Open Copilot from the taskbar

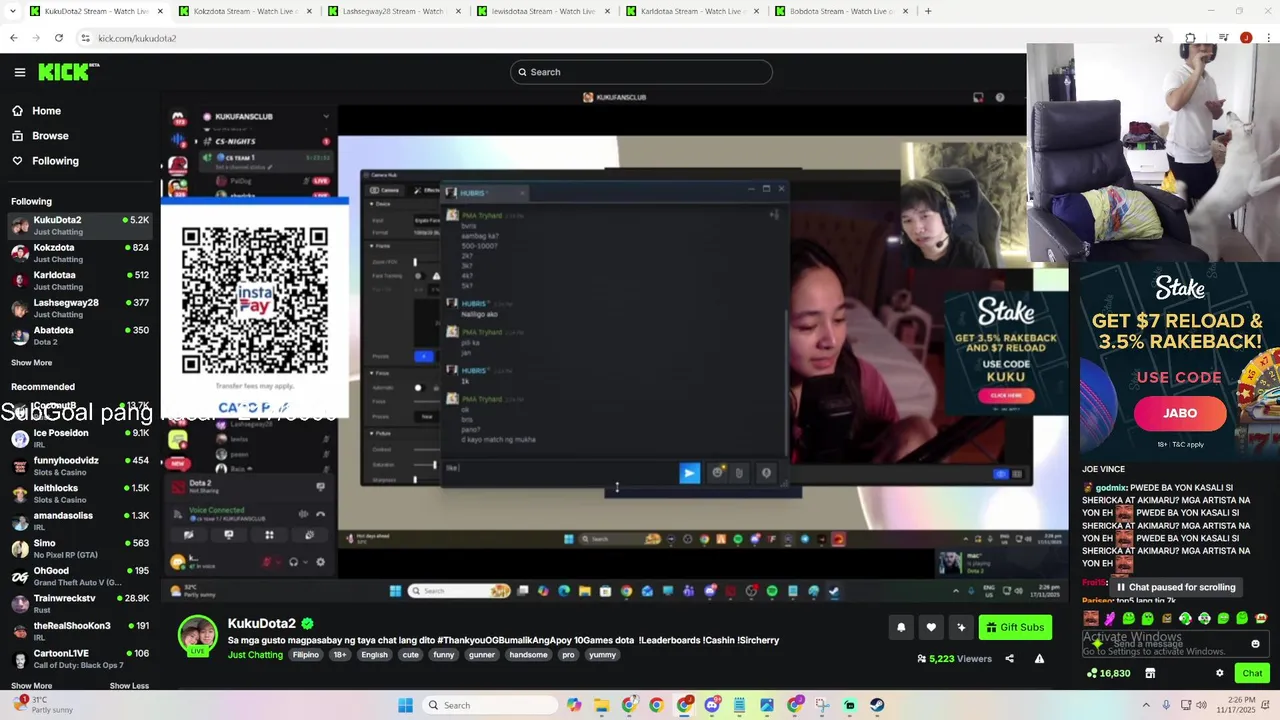tap(574, 705)
